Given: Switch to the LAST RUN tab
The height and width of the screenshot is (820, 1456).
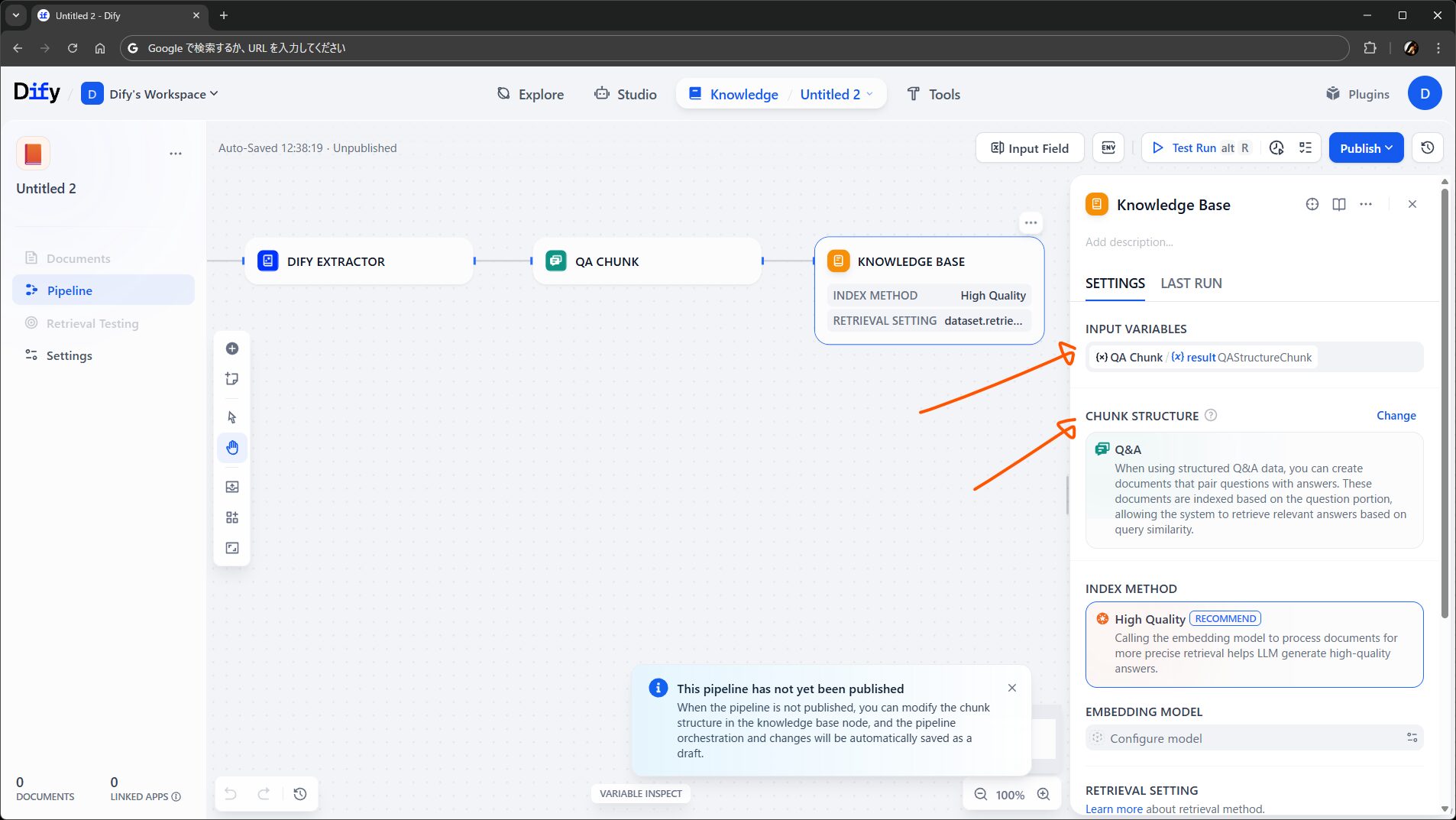Looking at the screenshot, I should tap(1191, 284).
